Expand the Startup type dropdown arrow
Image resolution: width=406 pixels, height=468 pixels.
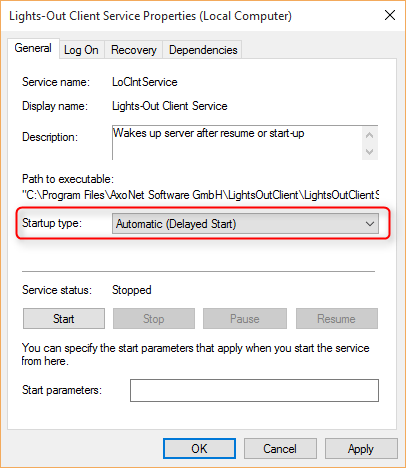click(x=370, y=224)
